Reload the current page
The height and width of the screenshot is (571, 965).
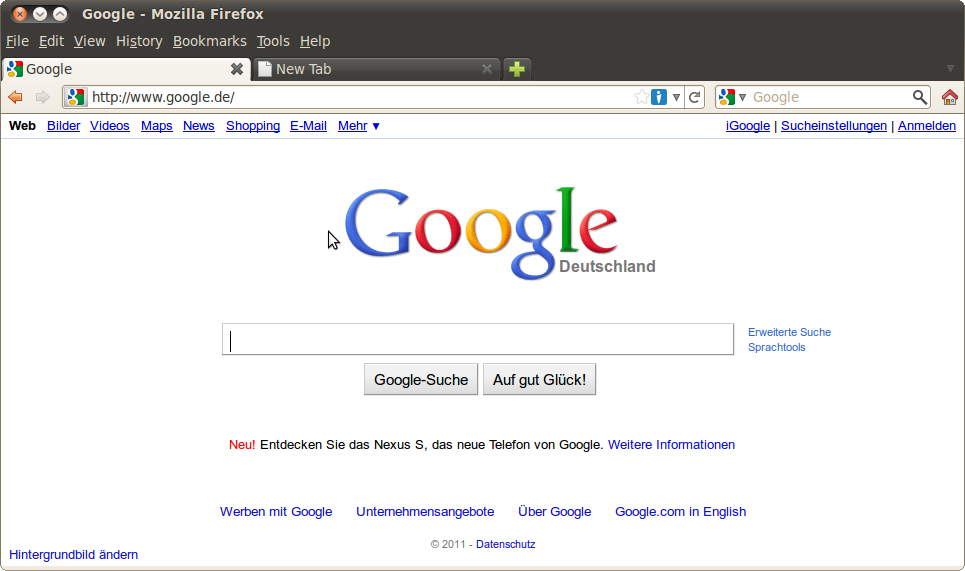[695, 97]
